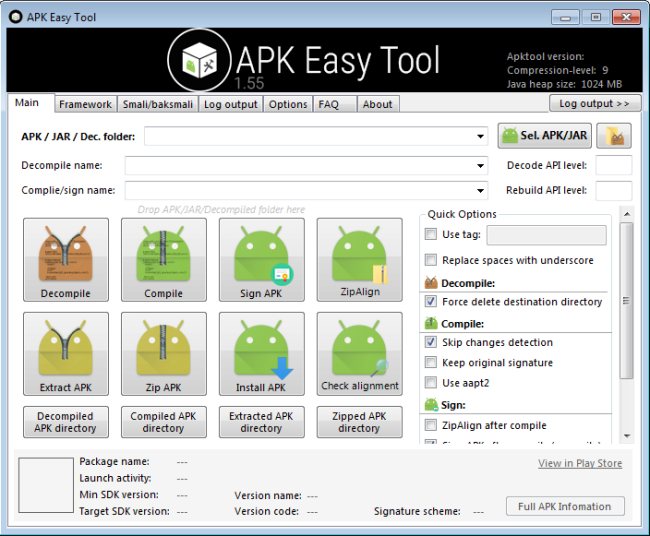
Task: Uncheck Force delete destination directory
Action: (431, 301)
